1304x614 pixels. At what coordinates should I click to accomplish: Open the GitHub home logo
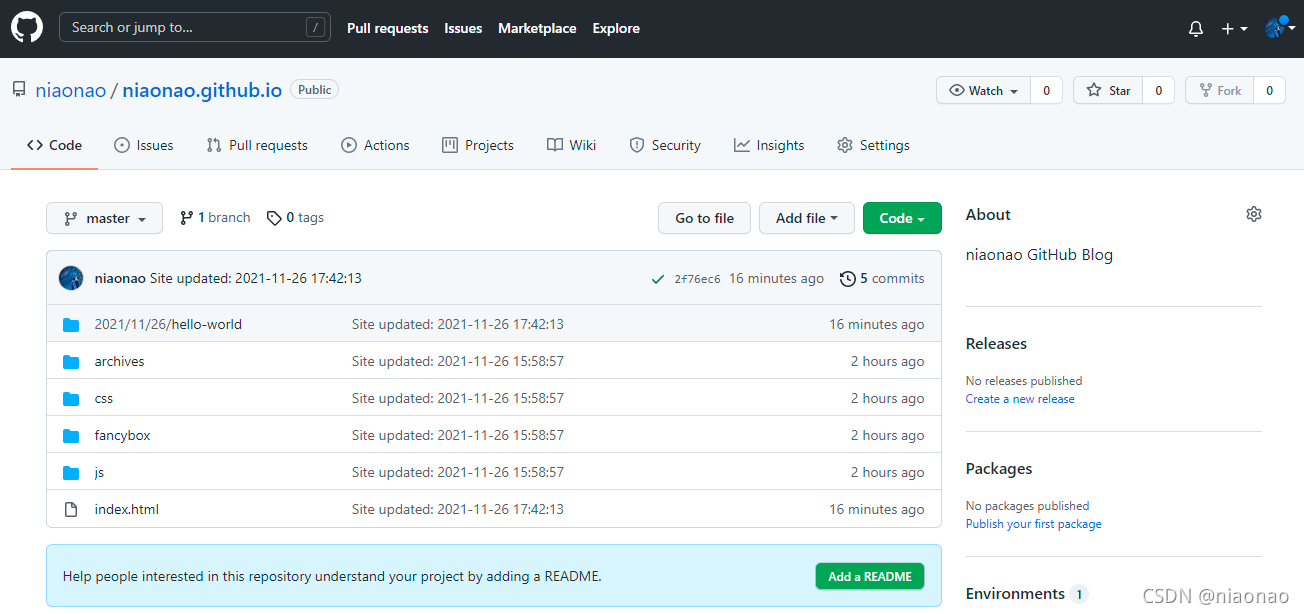pyautogui.click(x=27, y=28)
